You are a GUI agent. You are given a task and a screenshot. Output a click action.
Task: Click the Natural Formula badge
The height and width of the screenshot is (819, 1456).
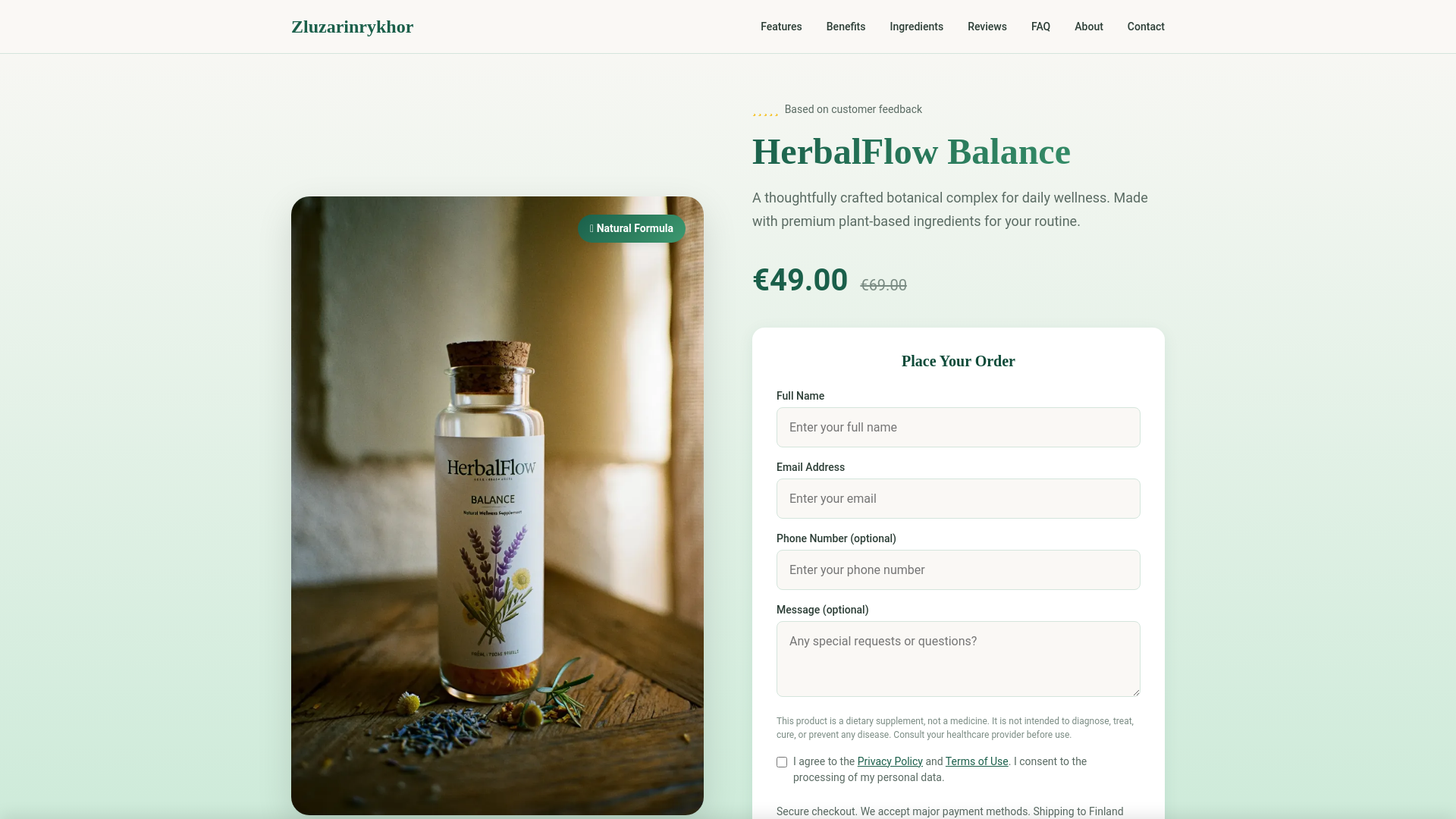coord(632,228)
